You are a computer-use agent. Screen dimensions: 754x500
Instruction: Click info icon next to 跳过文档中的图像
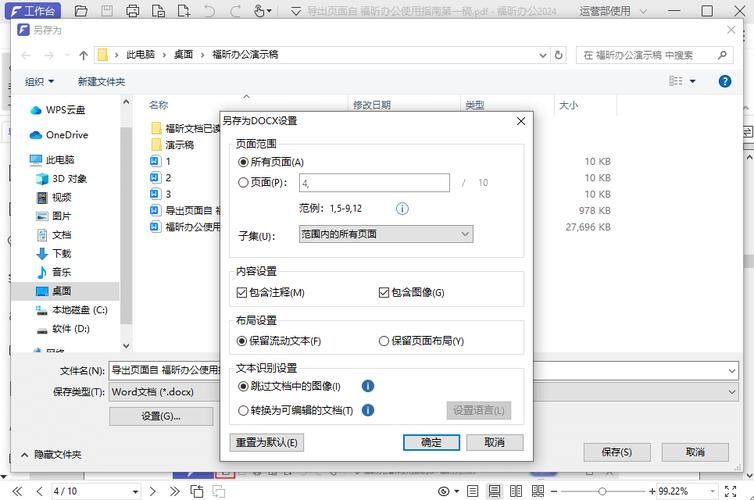pyautogui.click(x=368, y=386)
